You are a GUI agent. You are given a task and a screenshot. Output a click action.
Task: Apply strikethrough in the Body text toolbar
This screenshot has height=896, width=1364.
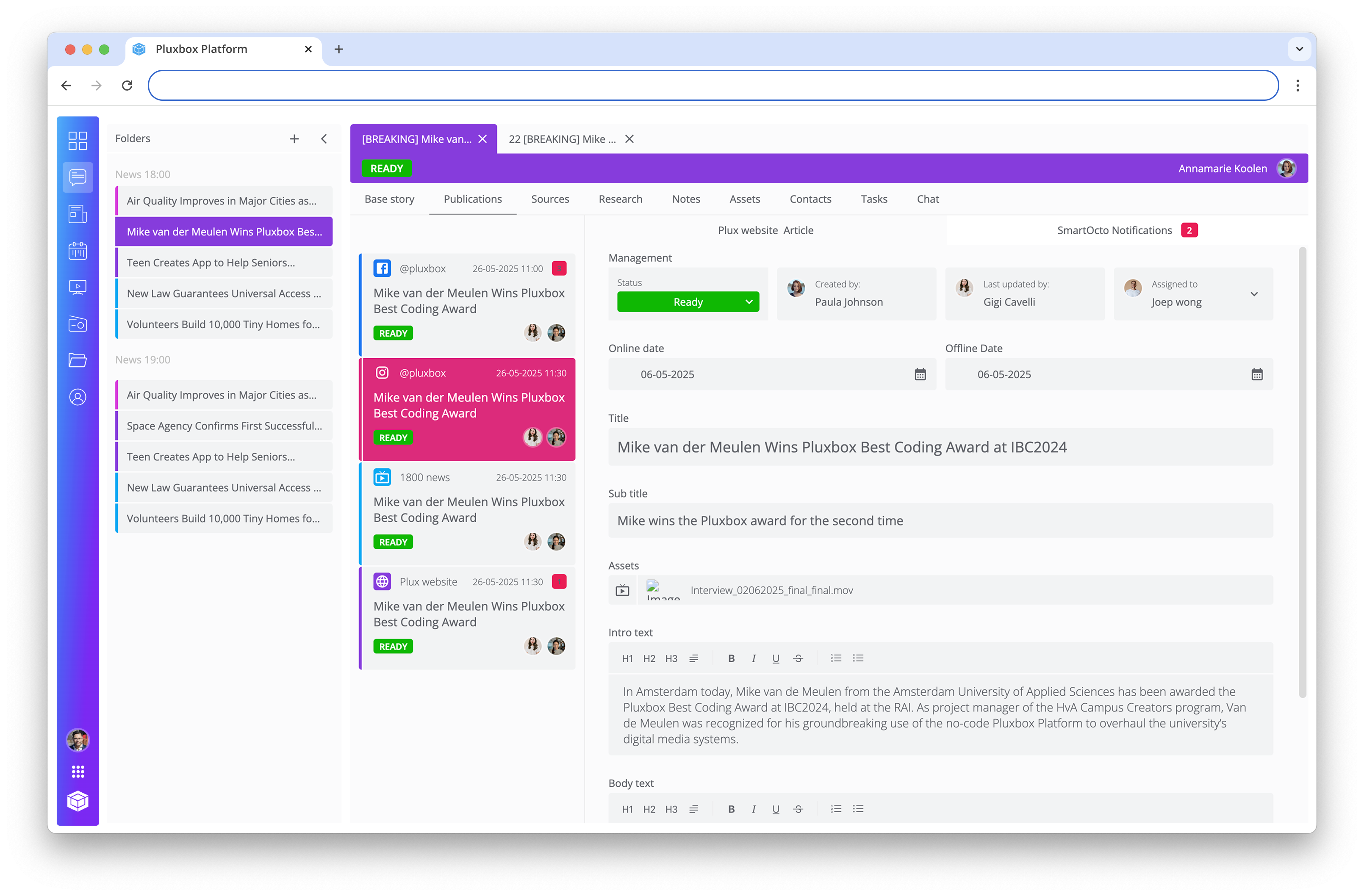[x=798, y=809]
